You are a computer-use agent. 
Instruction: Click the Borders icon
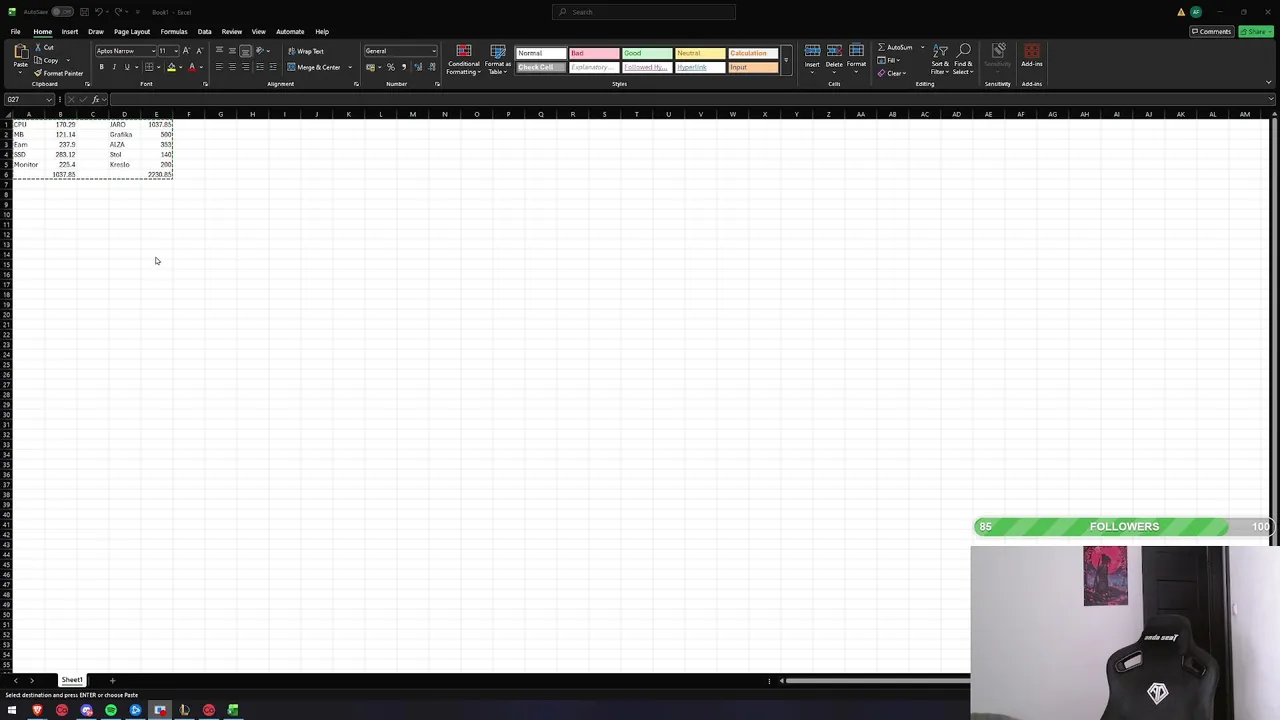(x=148, y=67)
